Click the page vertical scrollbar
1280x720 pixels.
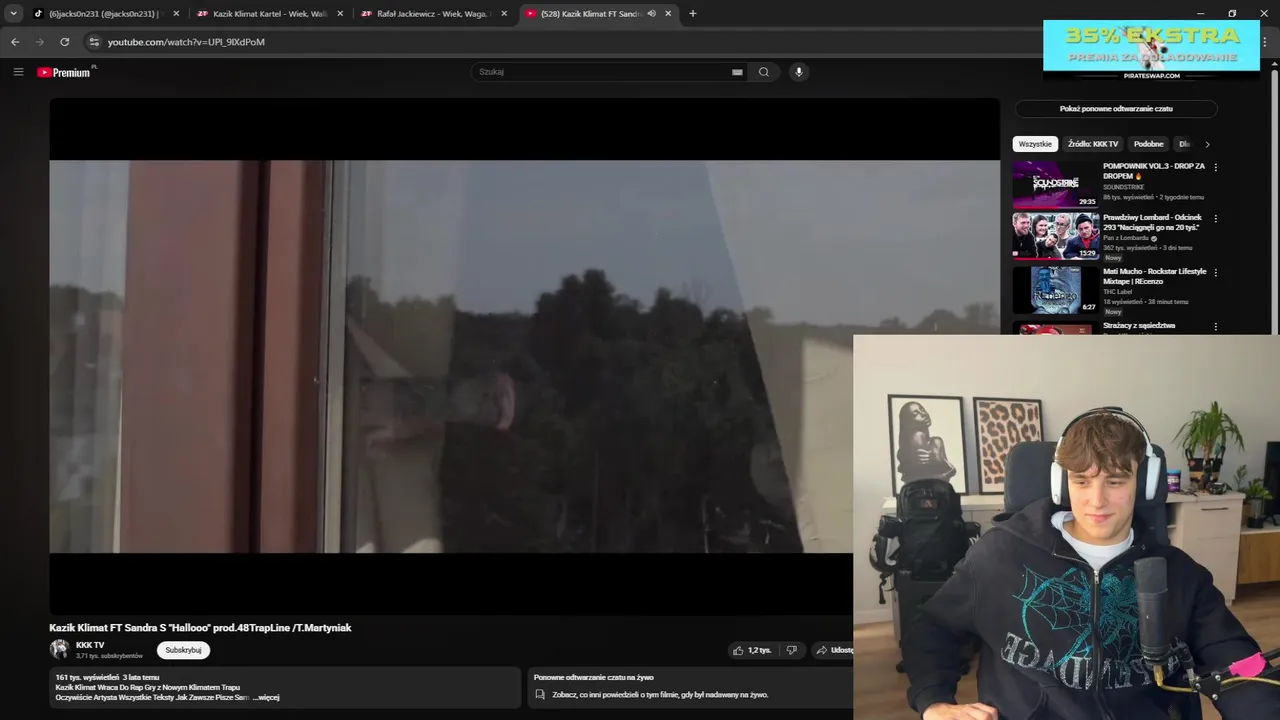(x=1274, y=200)
